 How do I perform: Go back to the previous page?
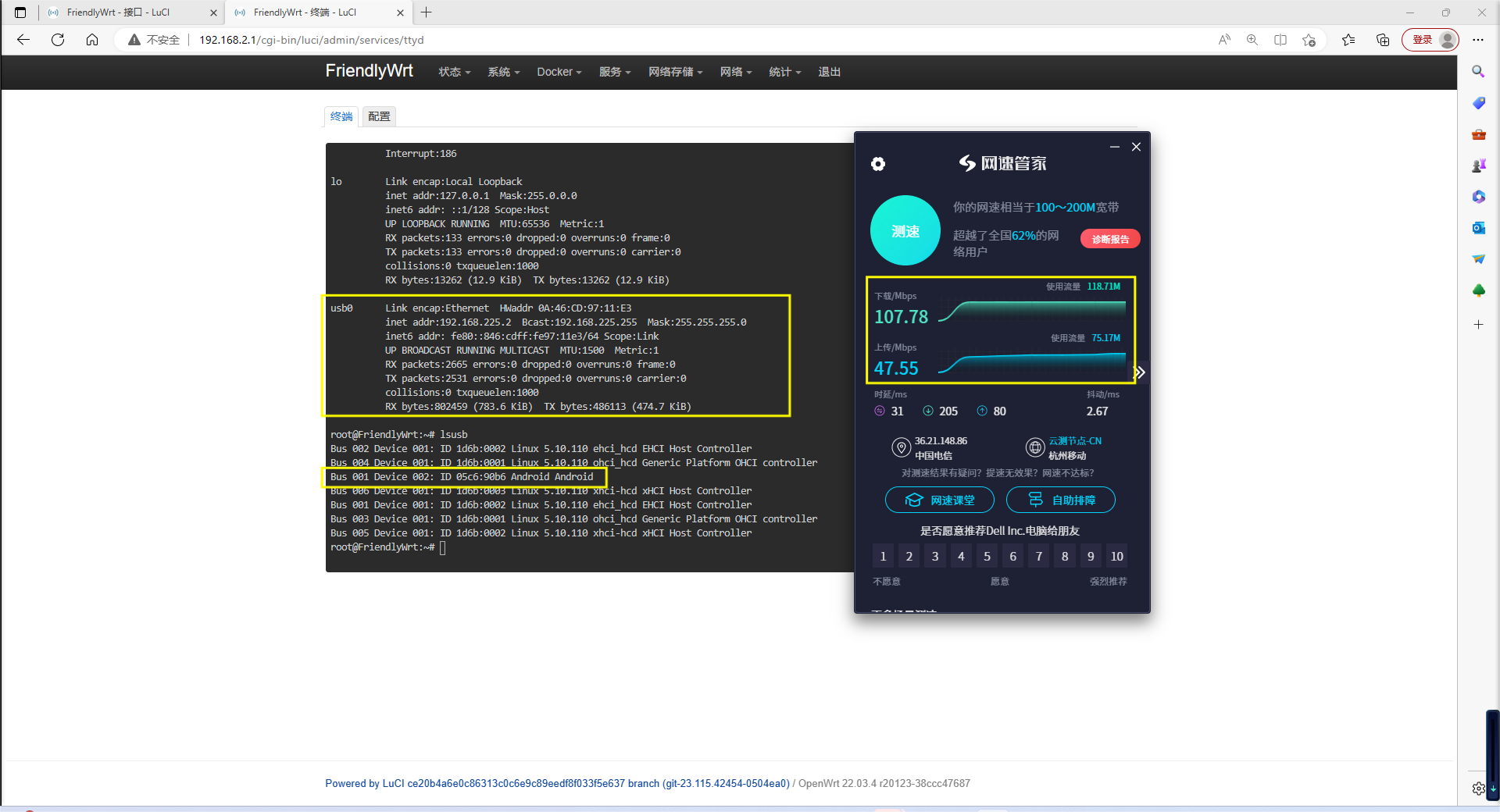[23, 40]
